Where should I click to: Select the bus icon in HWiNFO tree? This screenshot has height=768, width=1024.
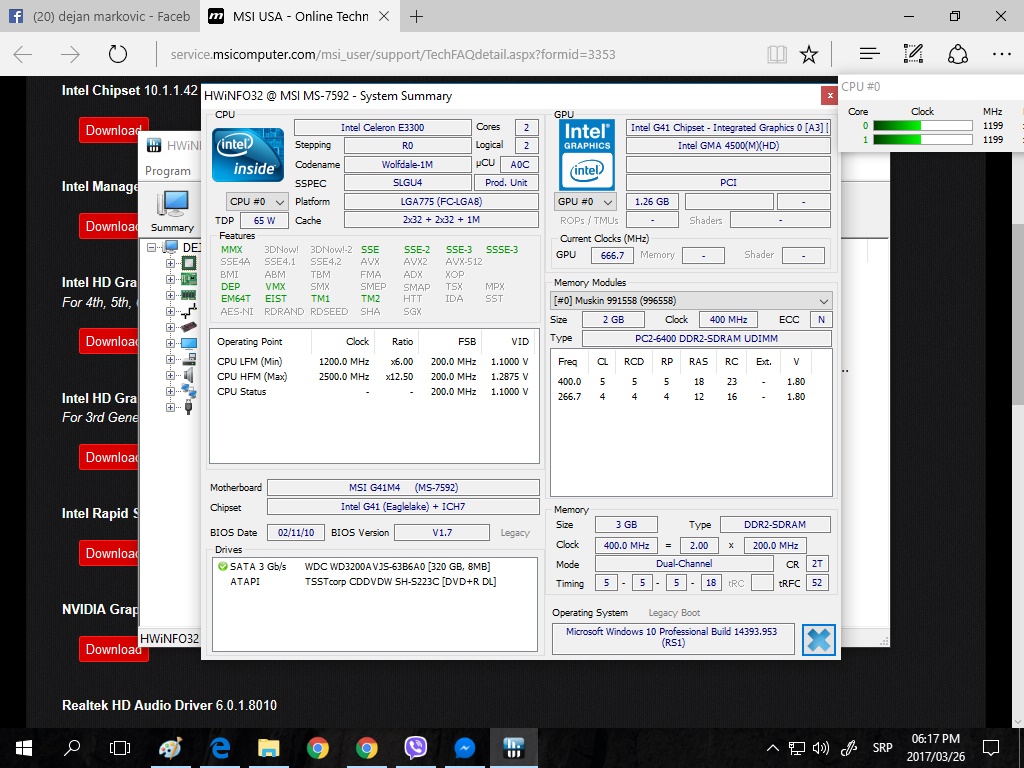pos(189,312)
